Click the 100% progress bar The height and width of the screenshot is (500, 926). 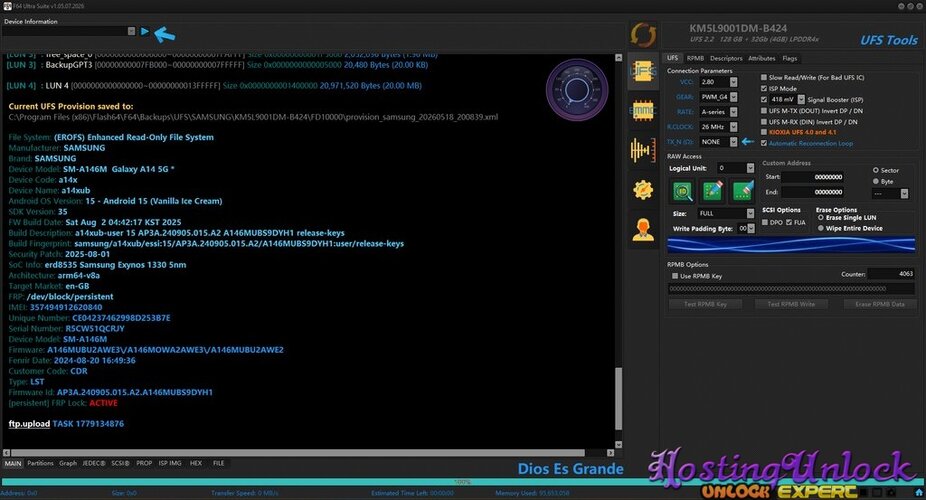coord(462,482)
